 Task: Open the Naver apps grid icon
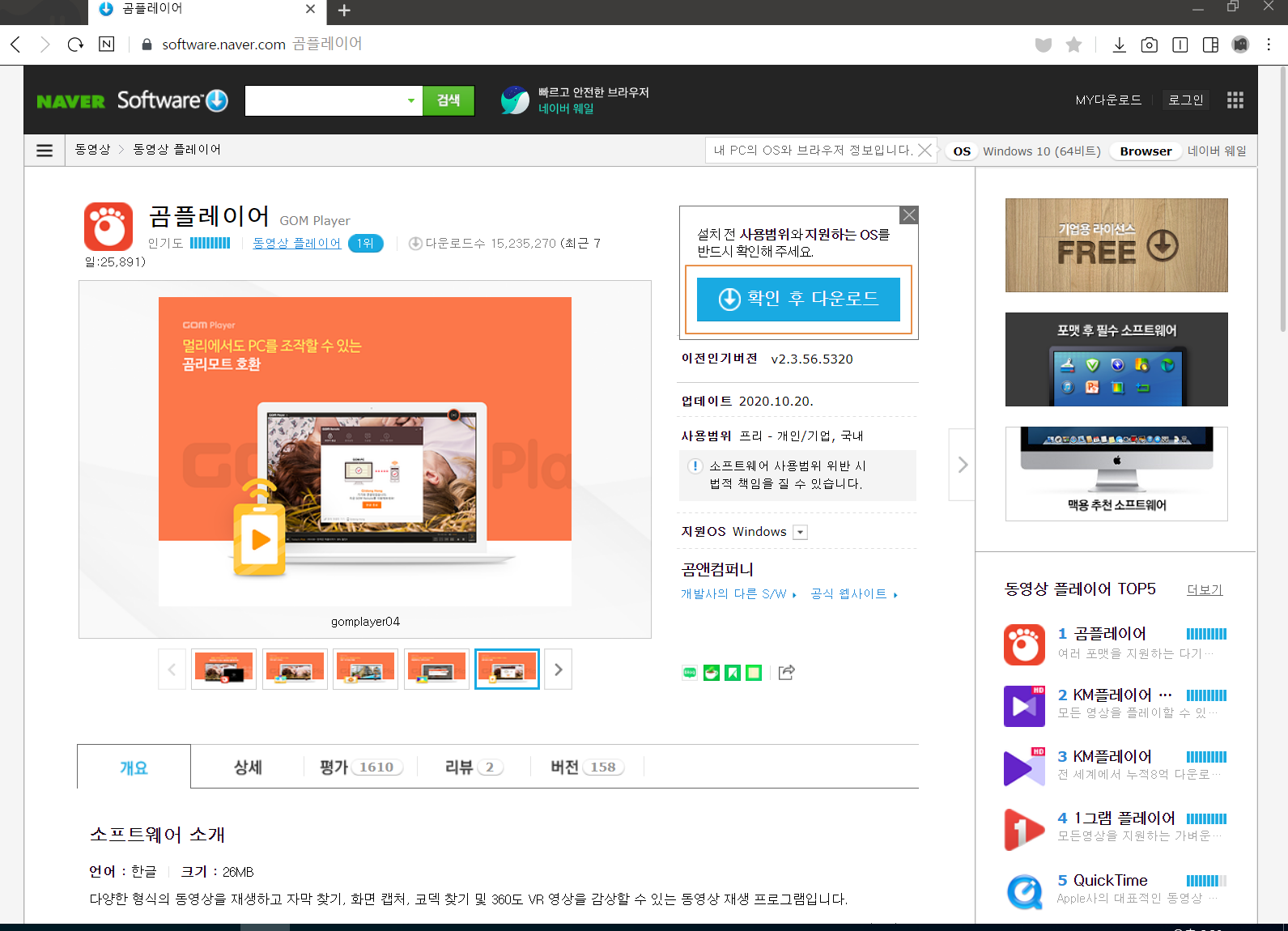point(1235,100)
